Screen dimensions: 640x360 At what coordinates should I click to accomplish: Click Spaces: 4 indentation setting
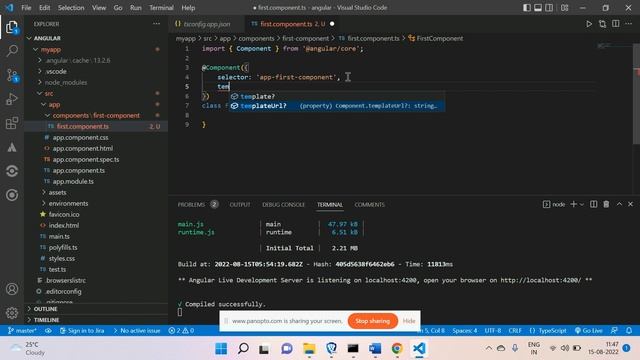point(464,331)
